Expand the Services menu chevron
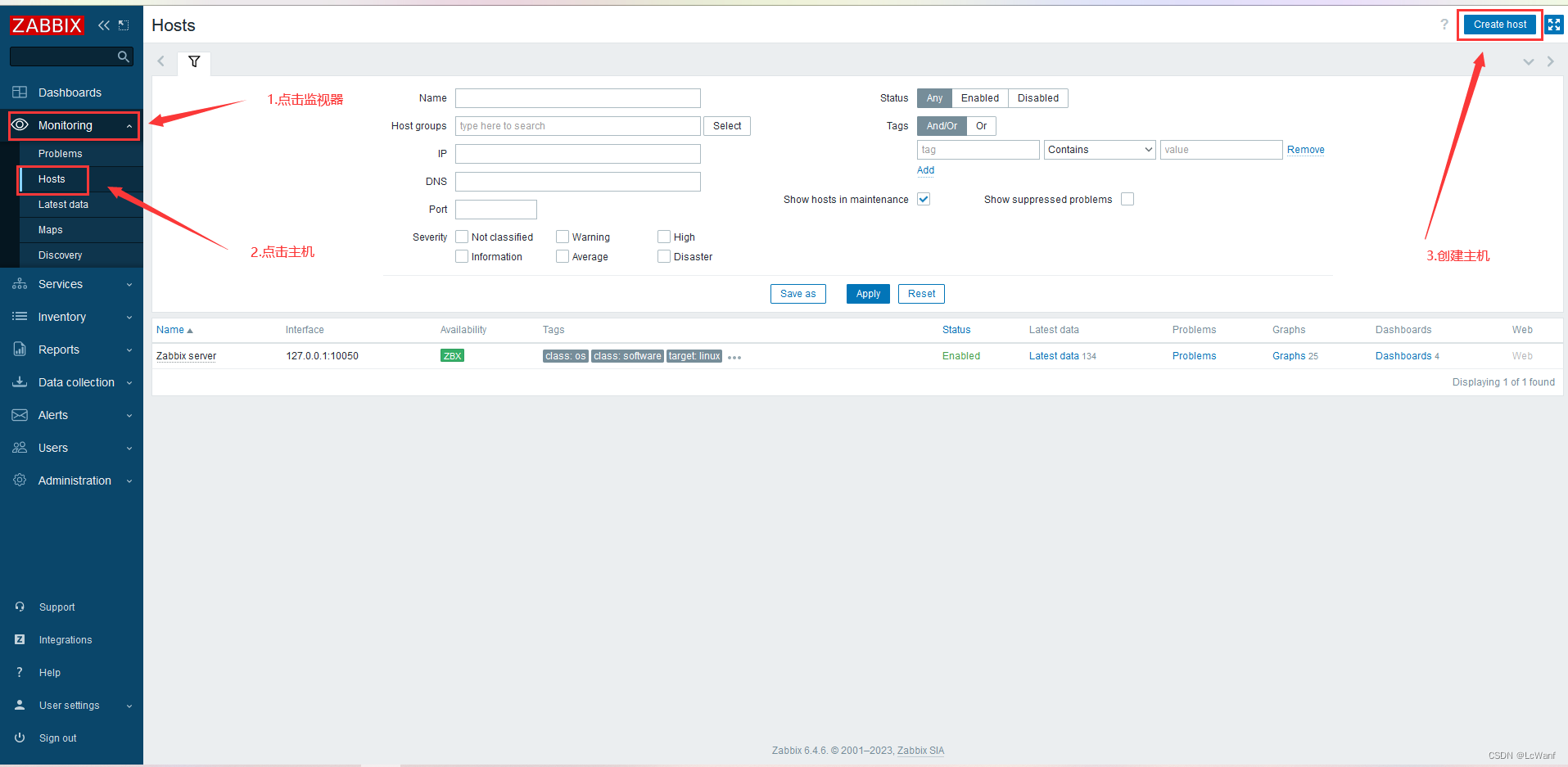Screen dimensions: 1568x767 coord(129,285)
